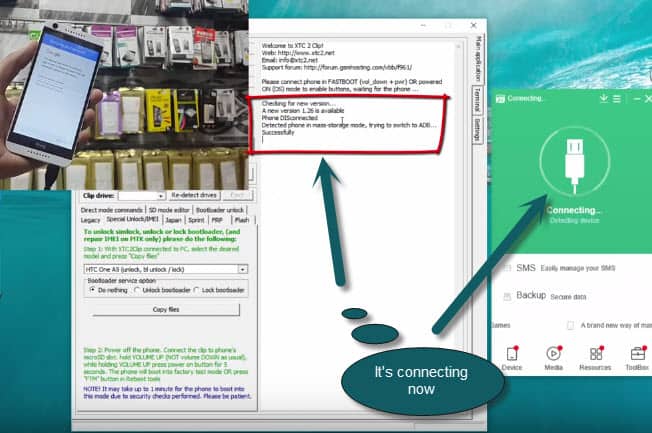652x433 pixels.
Task: Click the 'Clip drive:' label
Action: pyautogui.click(x=98, y=195)
